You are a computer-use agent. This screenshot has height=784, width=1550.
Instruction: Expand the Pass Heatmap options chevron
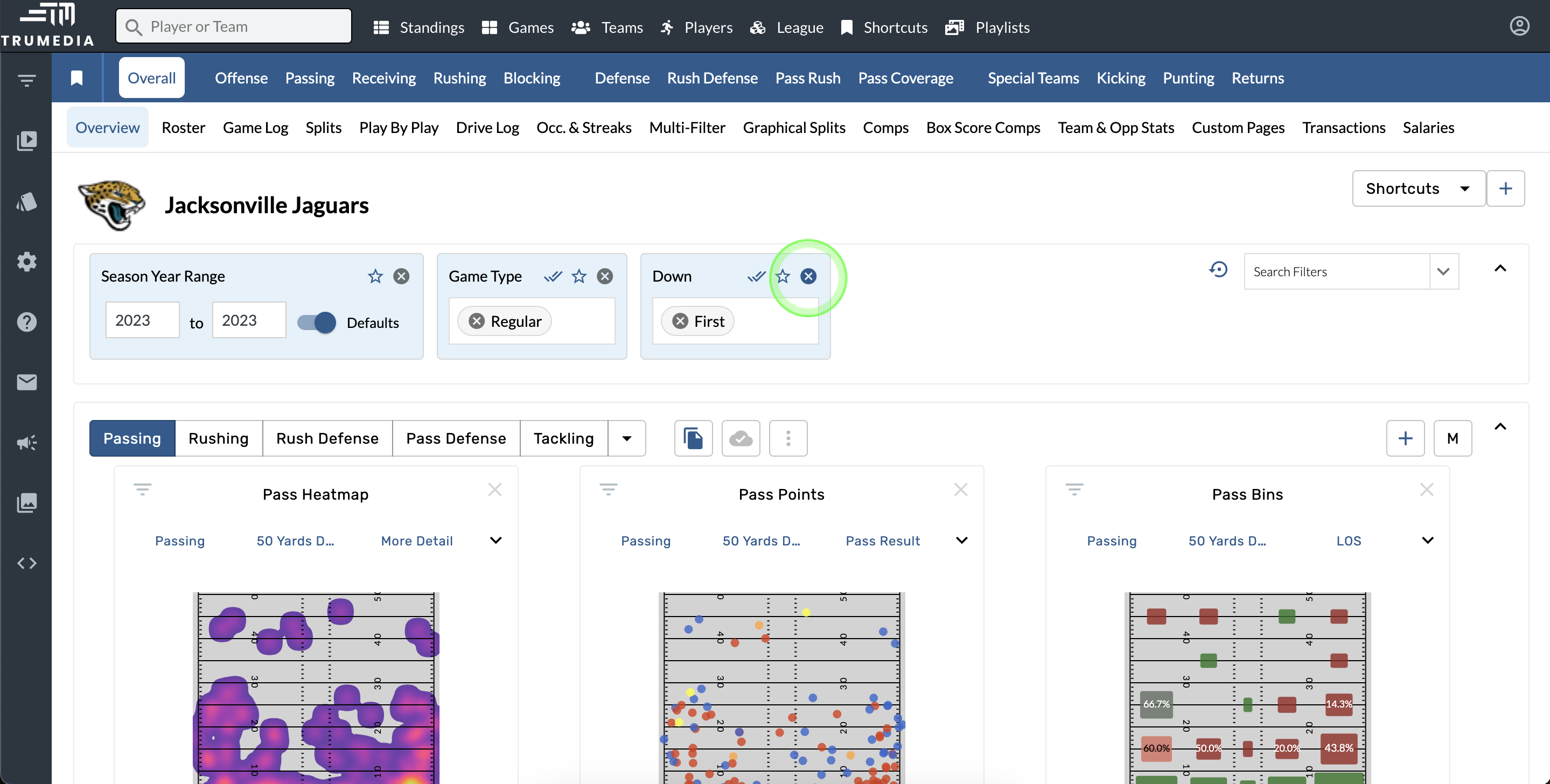[x=495, y=540]
